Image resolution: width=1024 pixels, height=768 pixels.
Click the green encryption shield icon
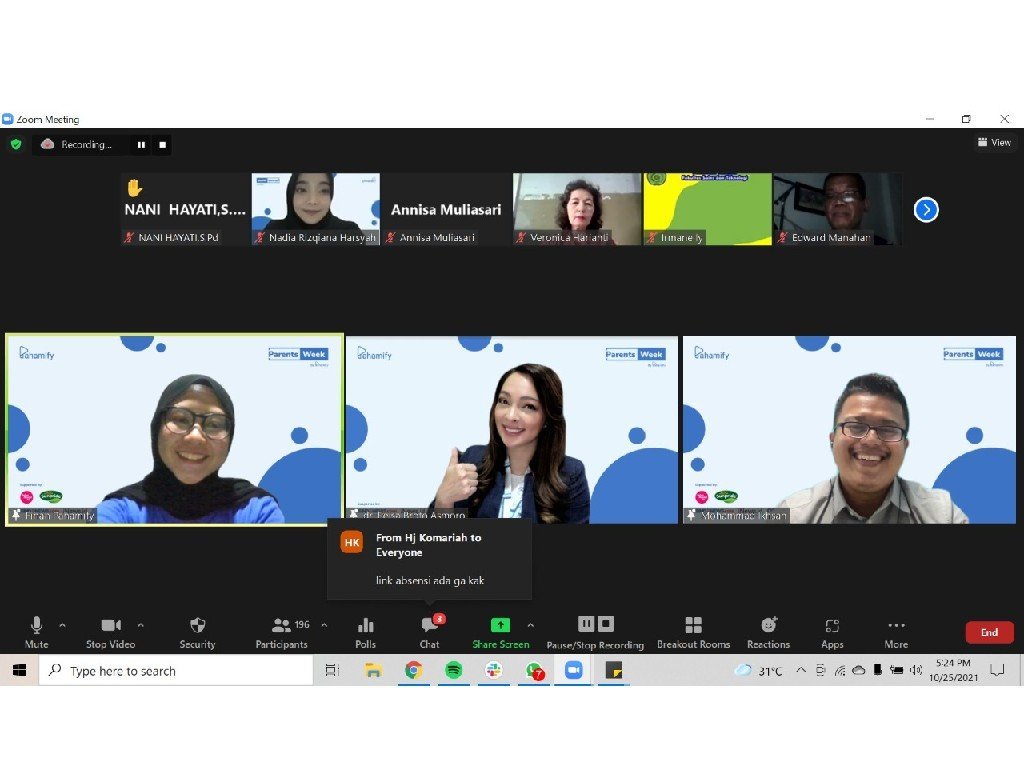pos(16,144)
